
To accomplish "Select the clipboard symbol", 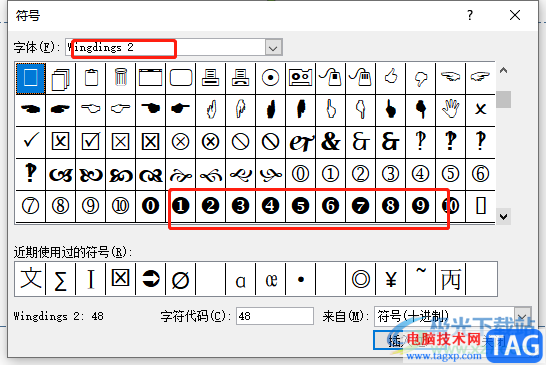I will tap(91, 79).
